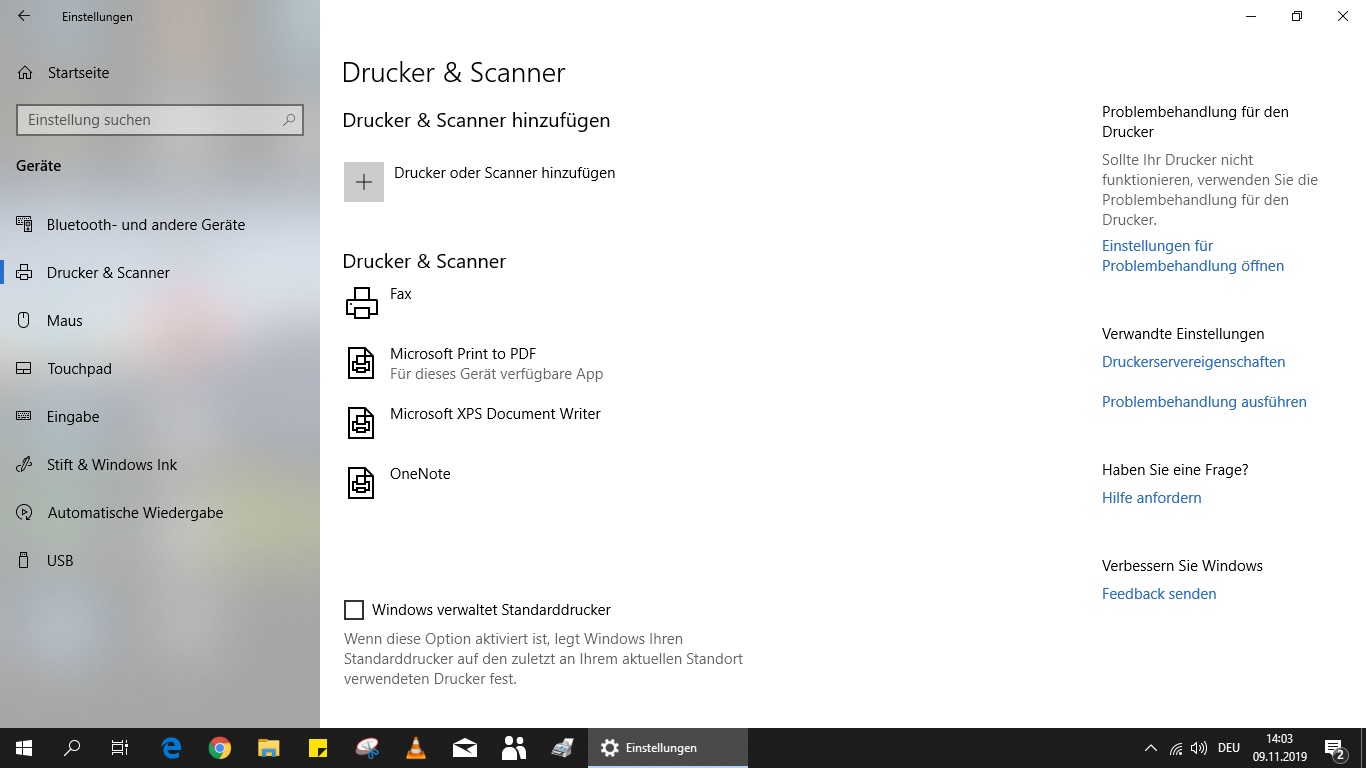Open Drucker & Scanner settings page
The image size is (1366, 768).
pyautogui.click(x=160, y=273)
